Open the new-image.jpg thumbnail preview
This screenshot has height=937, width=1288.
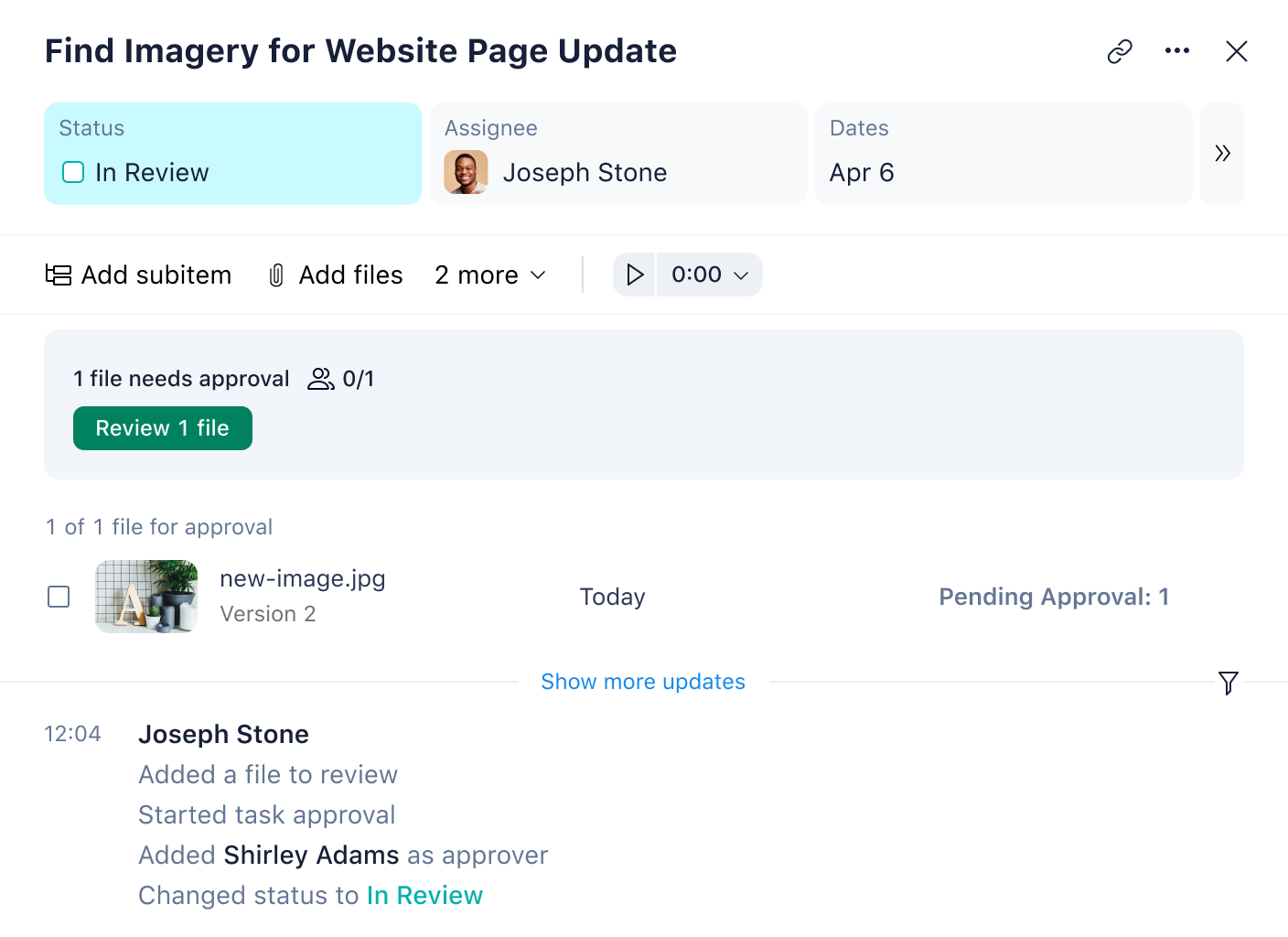pyautogui.click(x=145, y=597)
